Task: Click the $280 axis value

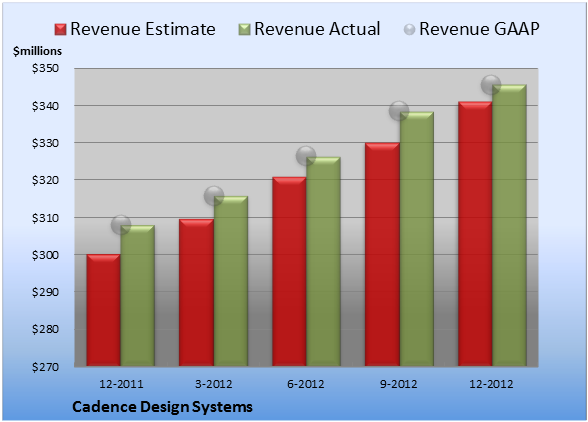Action: pyautogui.click(x=45, y=329)
